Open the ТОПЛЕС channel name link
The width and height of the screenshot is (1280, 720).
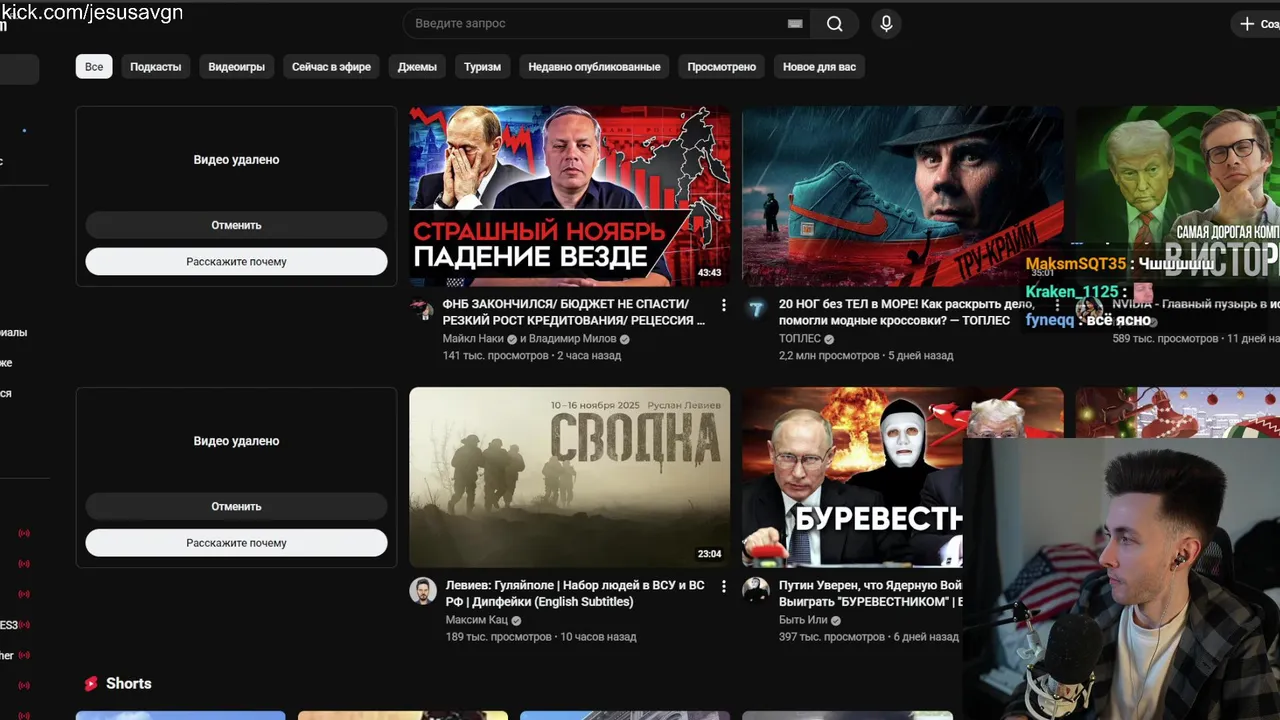(x=800, y=339)
